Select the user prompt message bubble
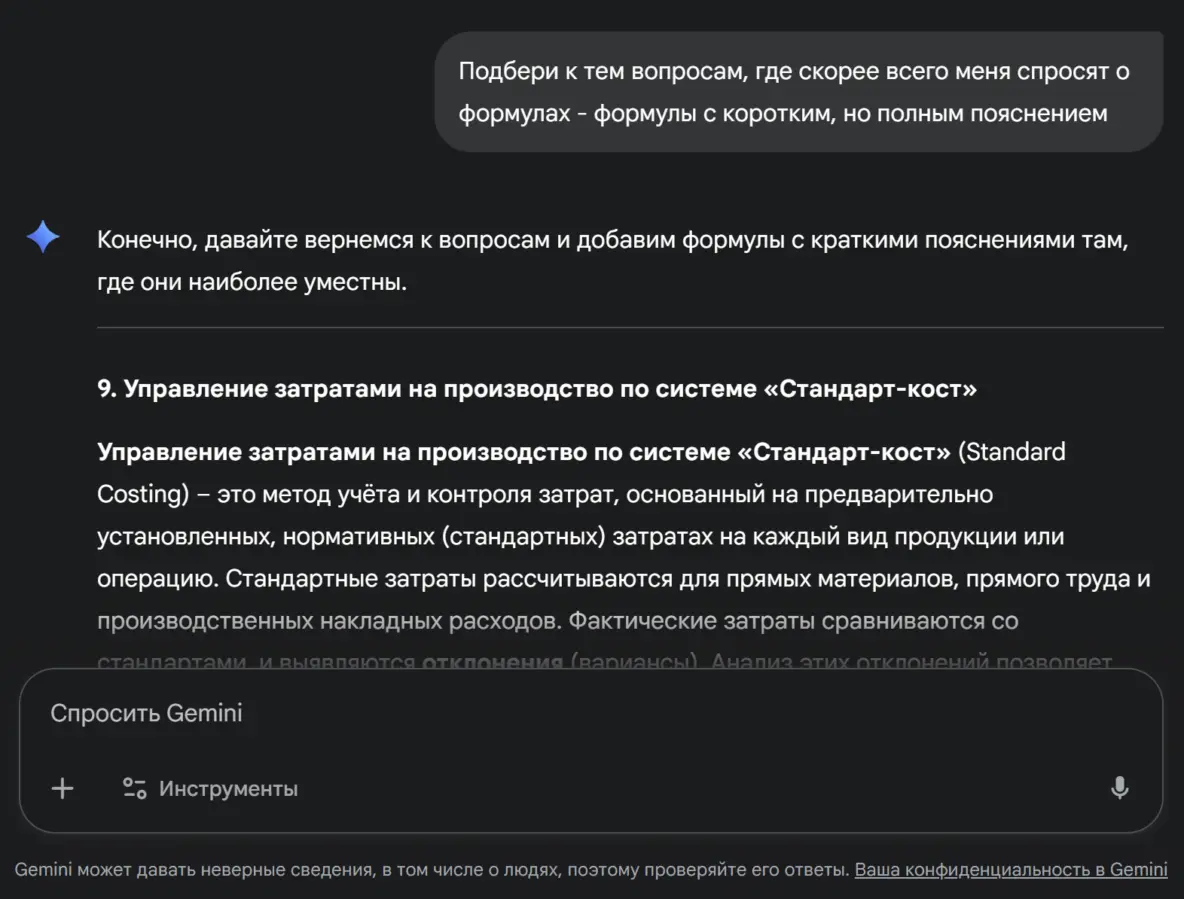This screenshot has width=1184, height=899. 798,92
